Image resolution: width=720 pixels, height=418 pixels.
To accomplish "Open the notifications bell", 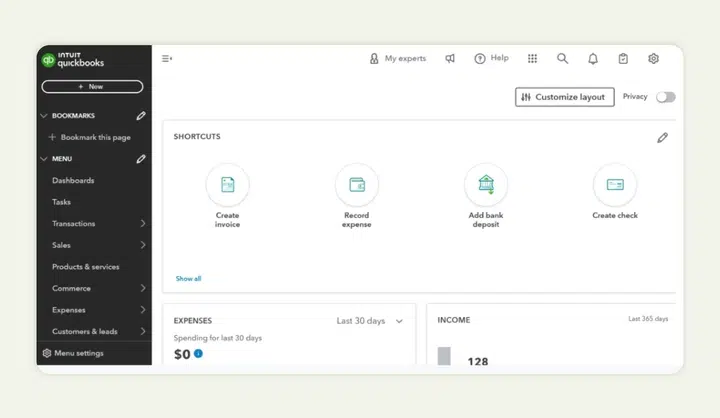I will click(x=593, y=58).
